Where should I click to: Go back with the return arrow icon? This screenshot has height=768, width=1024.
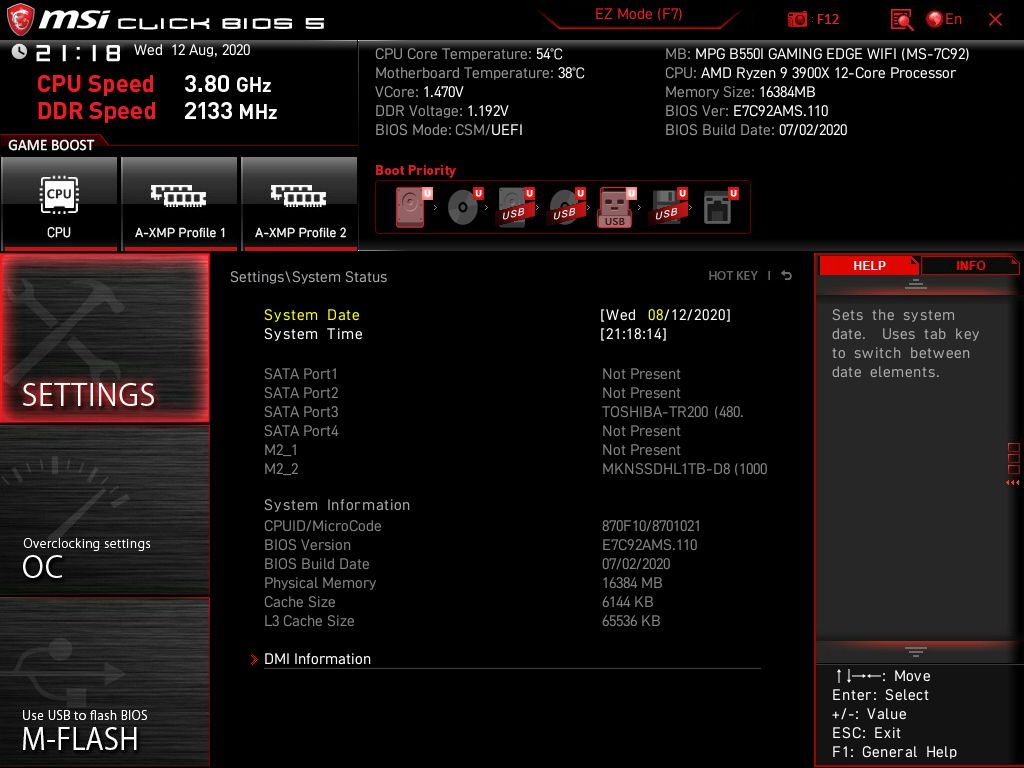(787, 276)
